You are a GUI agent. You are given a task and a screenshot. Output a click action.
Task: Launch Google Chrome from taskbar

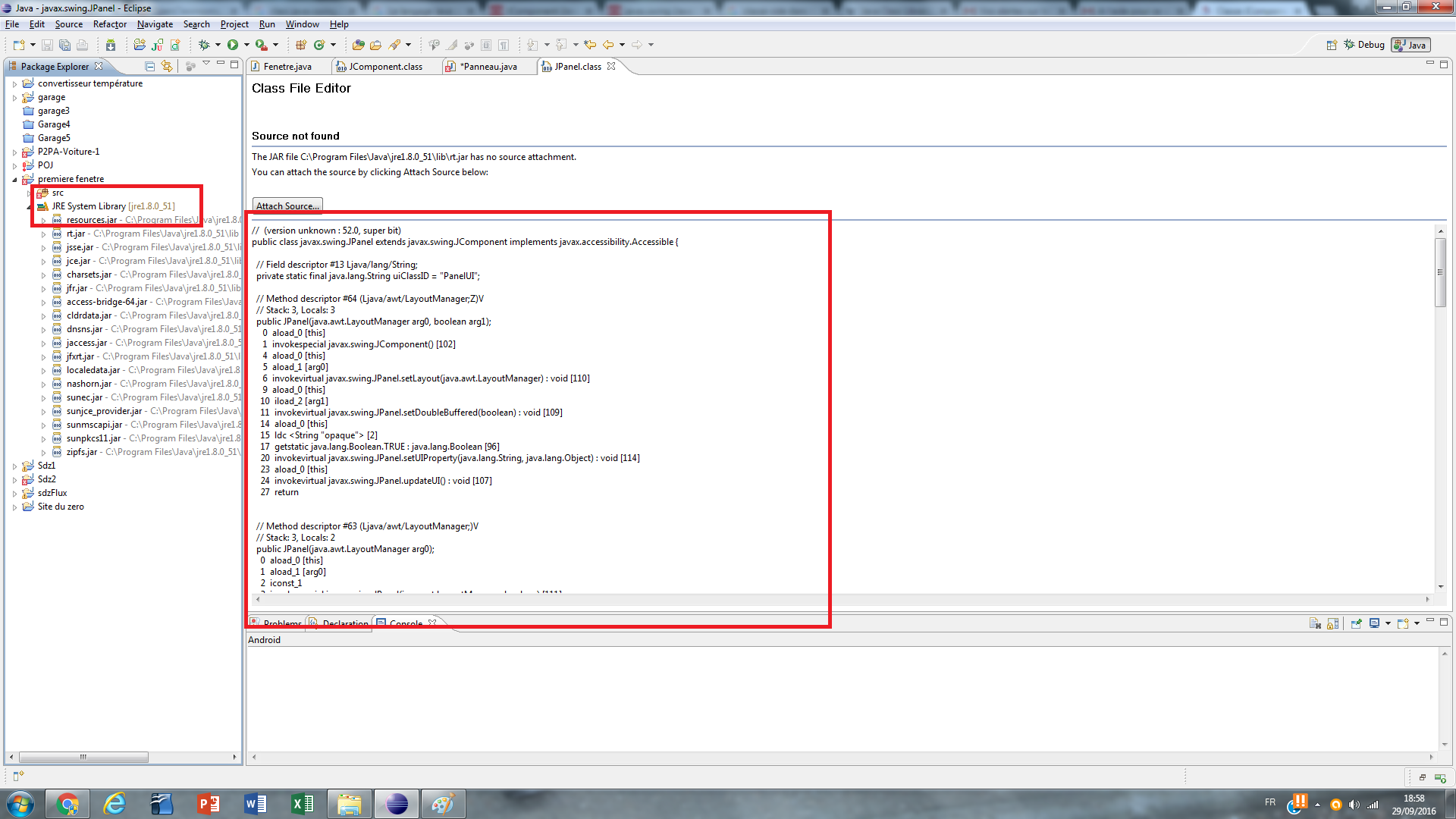pos(67,804)
